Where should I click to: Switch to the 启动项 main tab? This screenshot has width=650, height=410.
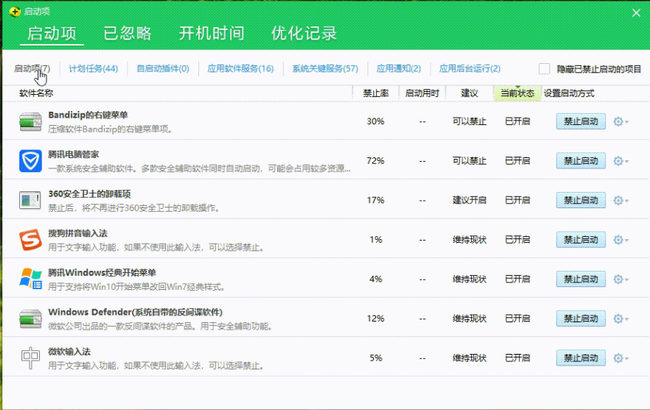52,33
